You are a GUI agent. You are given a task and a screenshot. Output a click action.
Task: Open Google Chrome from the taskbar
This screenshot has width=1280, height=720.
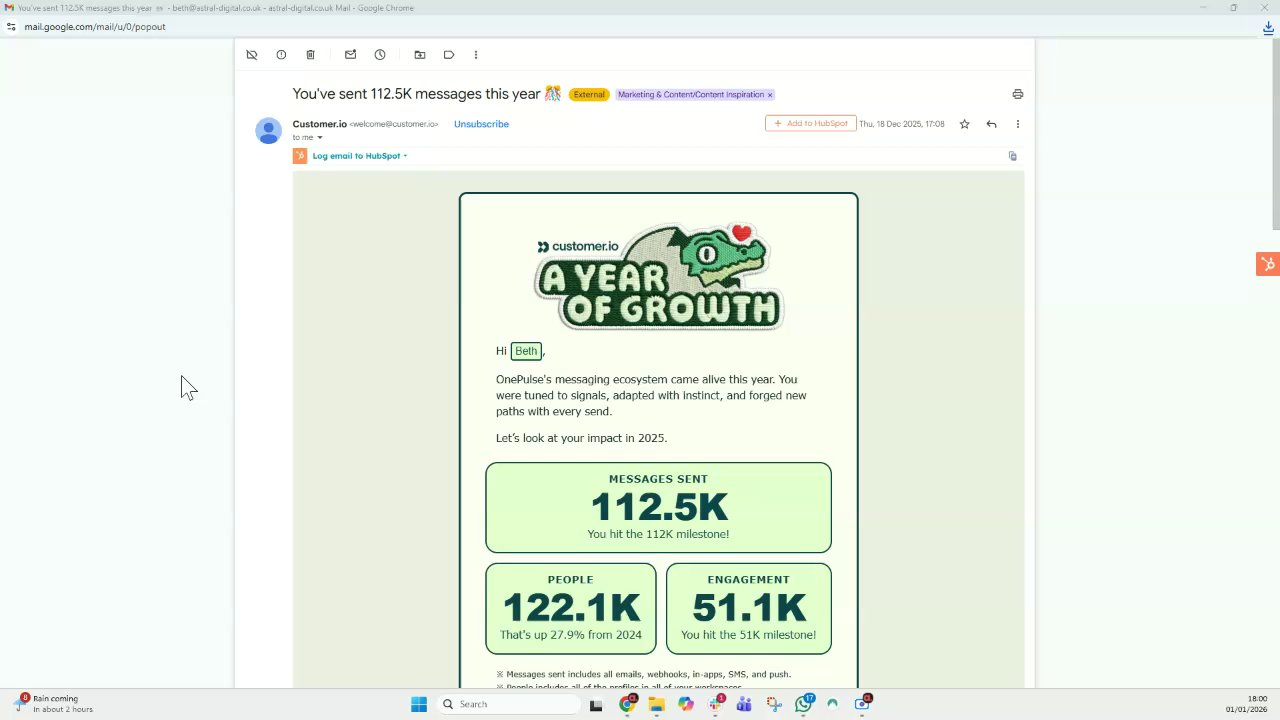(627, 704)
